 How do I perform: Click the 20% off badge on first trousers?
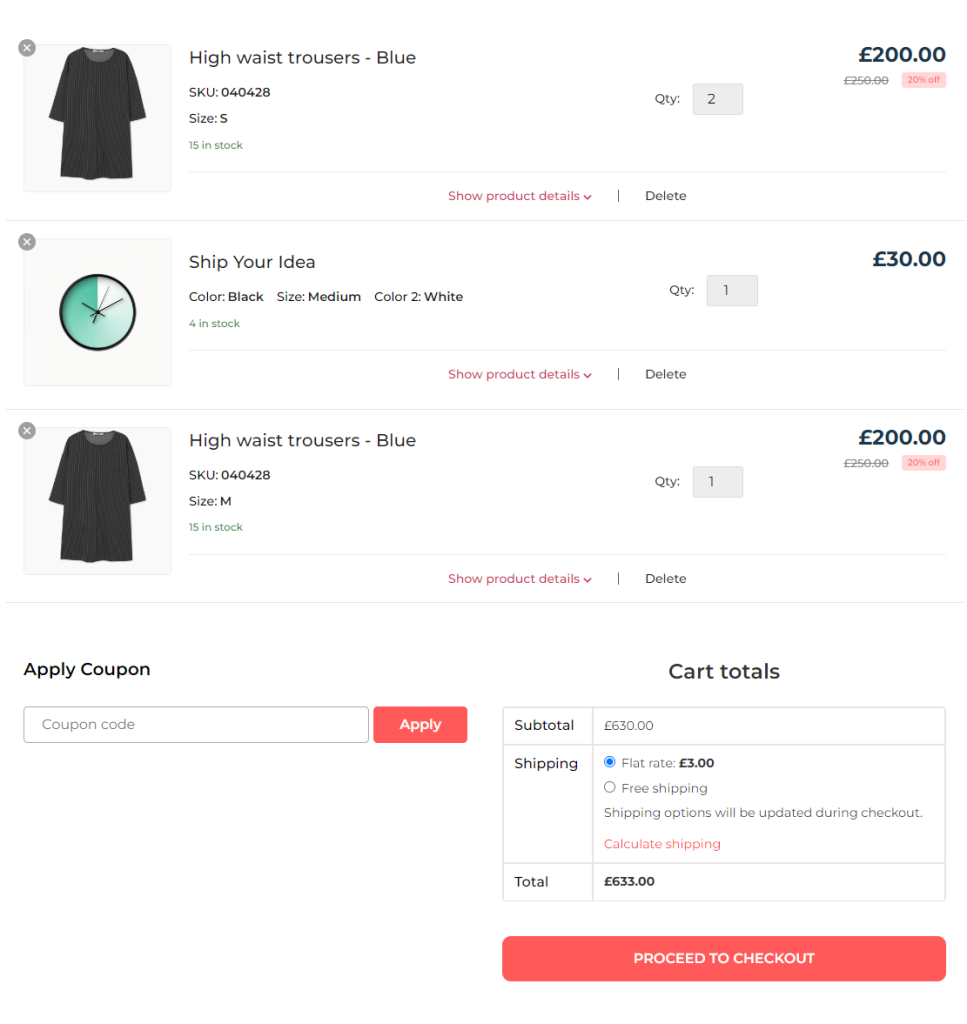coord(923,79)
